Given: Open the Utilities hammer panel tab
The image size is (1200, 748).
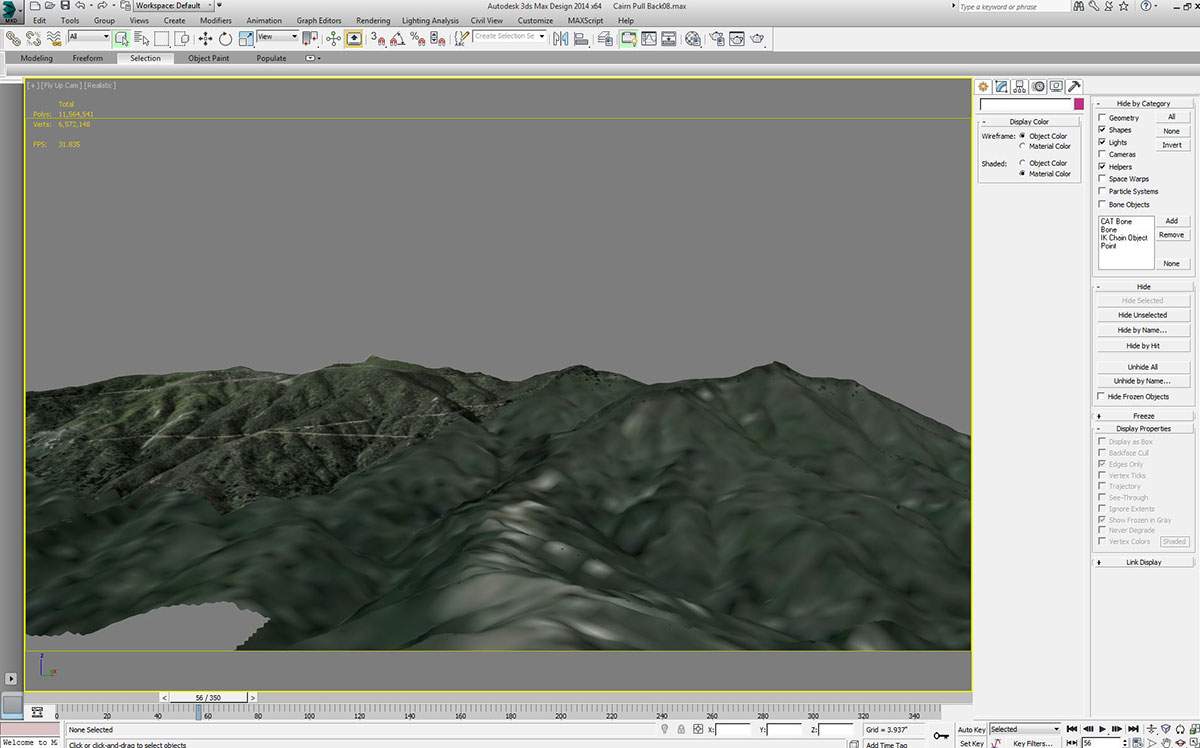Looking at the screenshot, I should click(x=1074, y=87).
